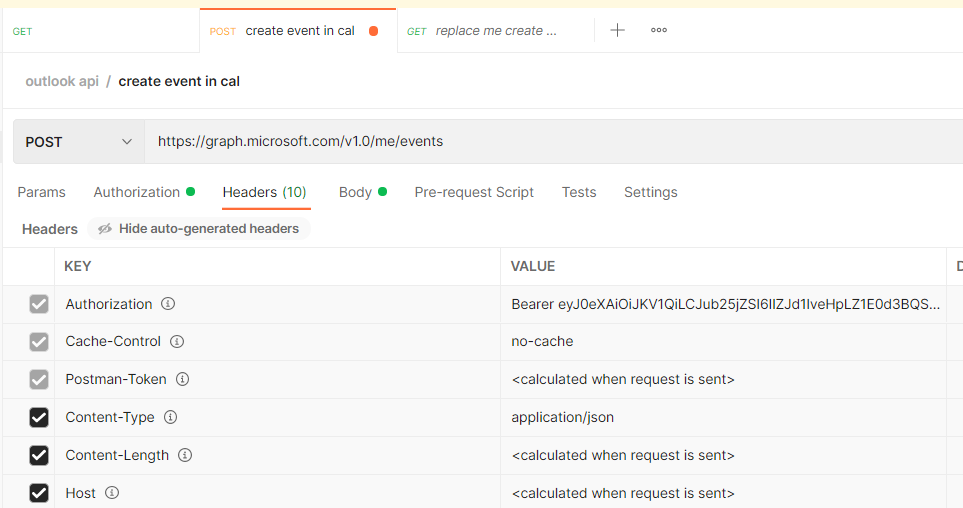The width and height of the screenshot is (963, 508).
Task: Click the application/json value cell
Action: [x=723, y=418]
